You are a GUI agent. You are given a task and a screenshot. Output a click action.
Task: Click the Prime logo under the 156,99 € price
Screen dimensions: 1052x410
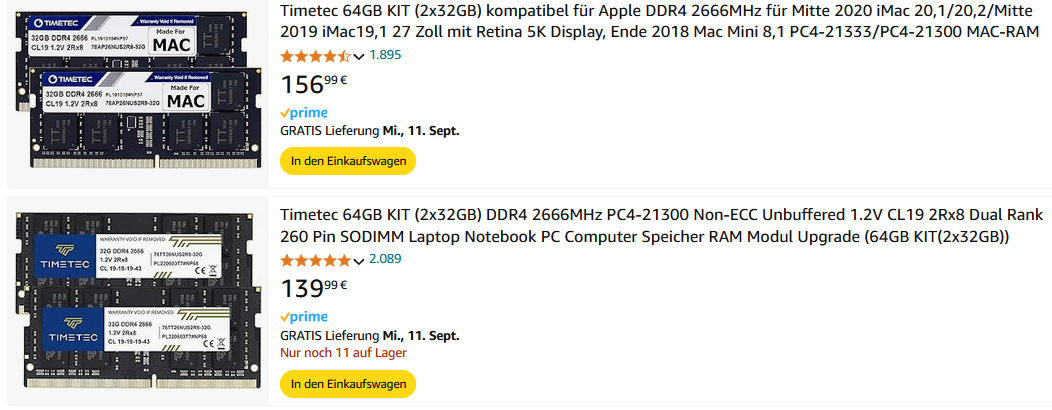click(304, 113)
